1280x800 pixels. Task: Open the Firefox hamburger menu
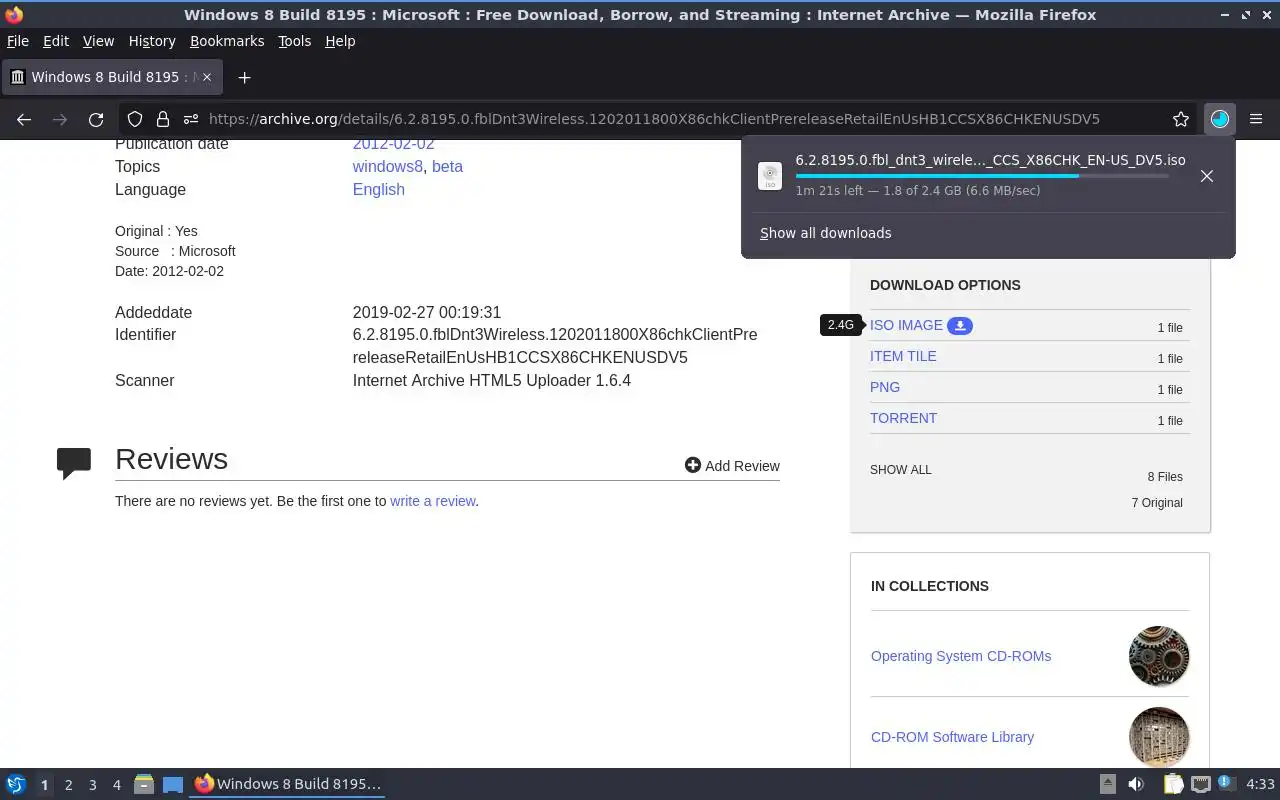point(1256,119)
